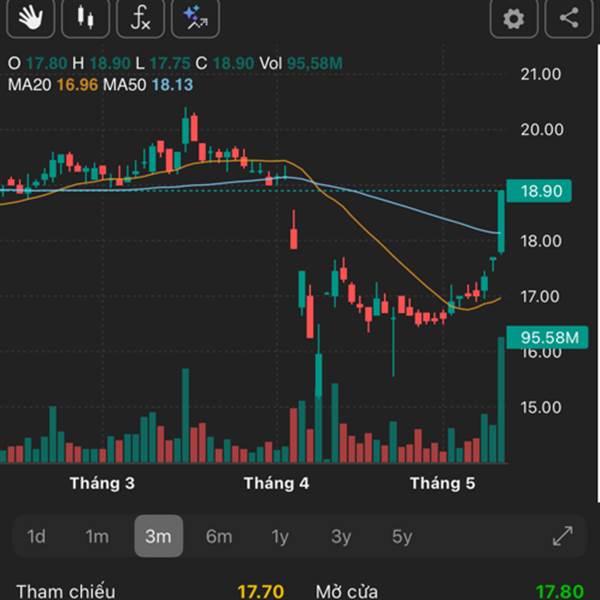Screen dimensions: 600x600
Task: Open the candlestick chart type icon
Action: (85, 17)
